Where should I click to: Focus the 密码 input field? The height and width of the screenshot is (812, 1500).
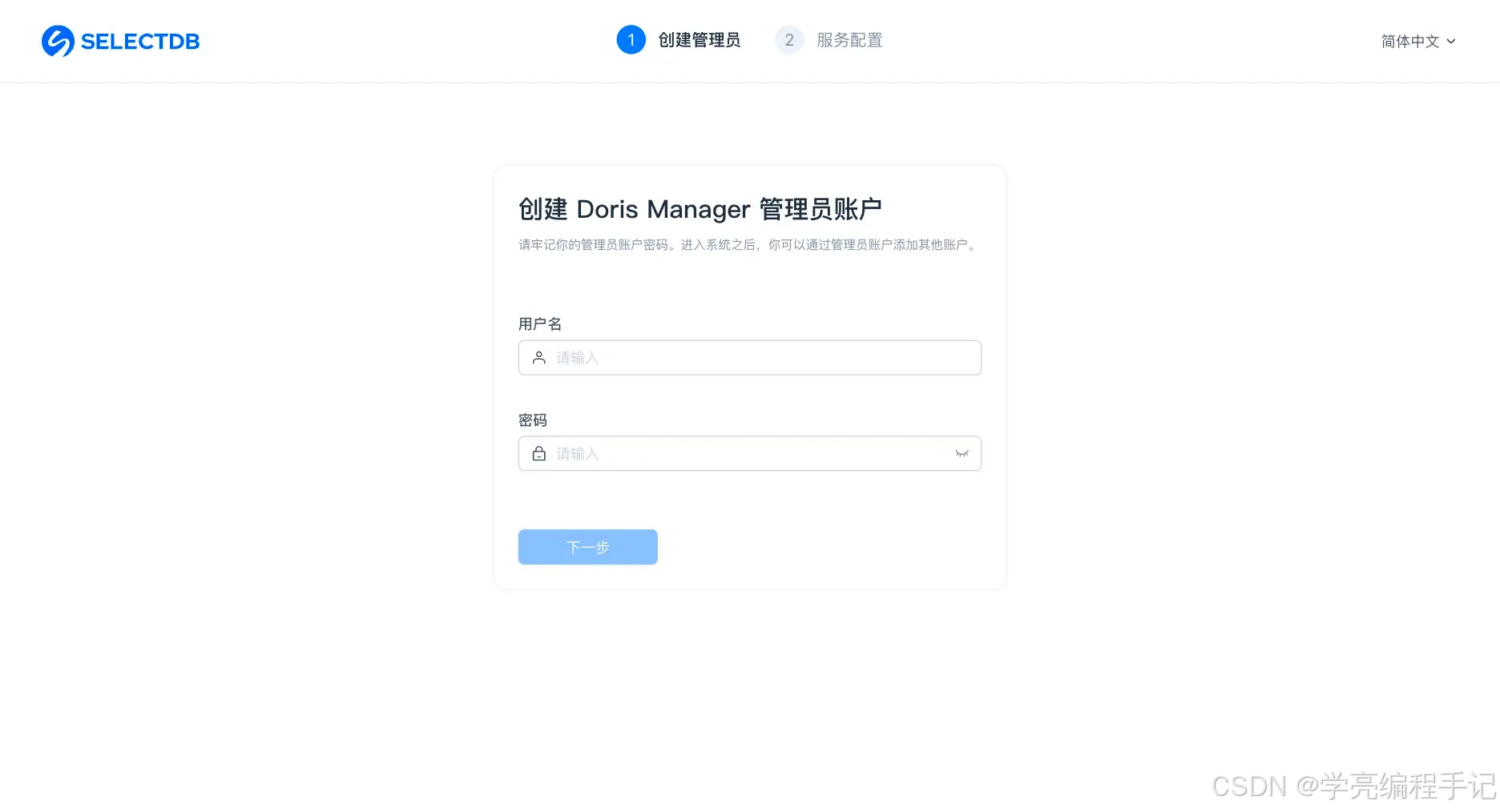pos(749,453)
